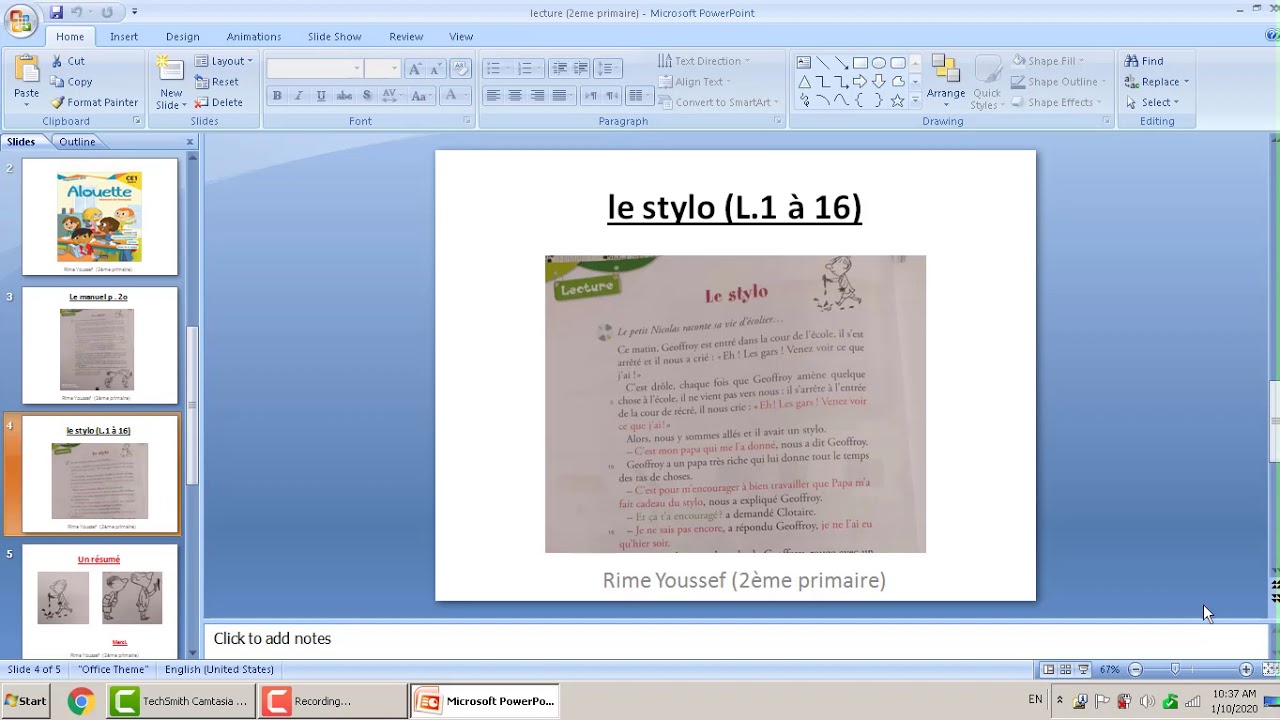Screen dimensions: 1280x720
Task: Switch to TechSmith Camtasia taskbar button
Action: click(181, 701)
